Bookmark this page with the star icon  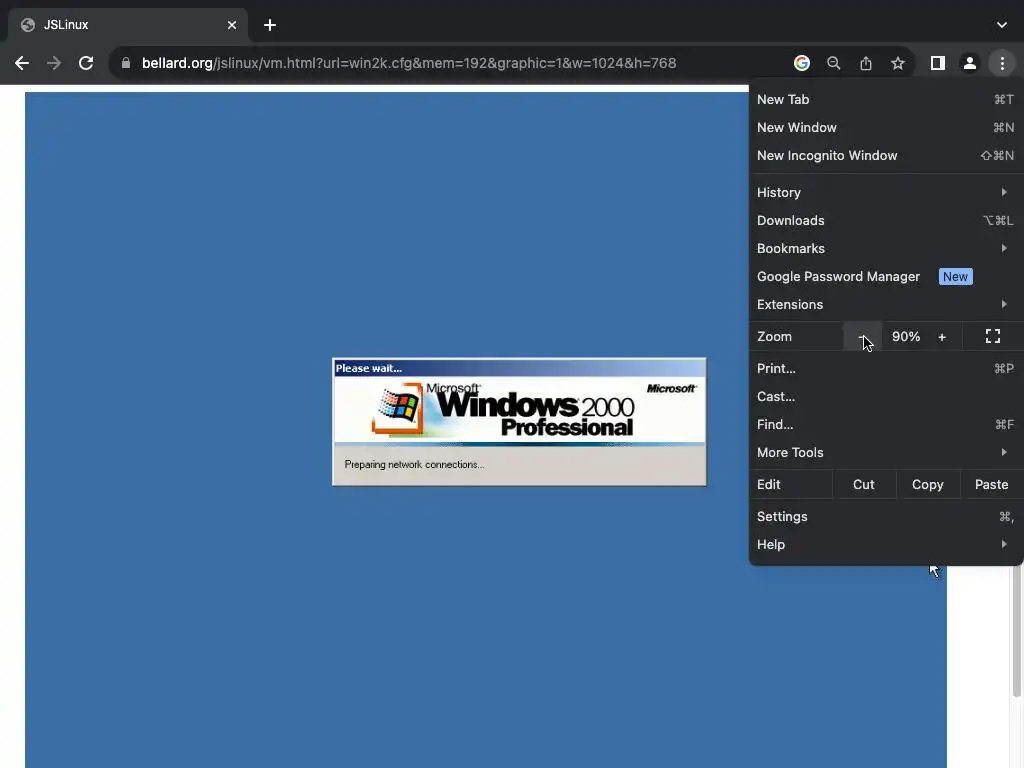897,63
